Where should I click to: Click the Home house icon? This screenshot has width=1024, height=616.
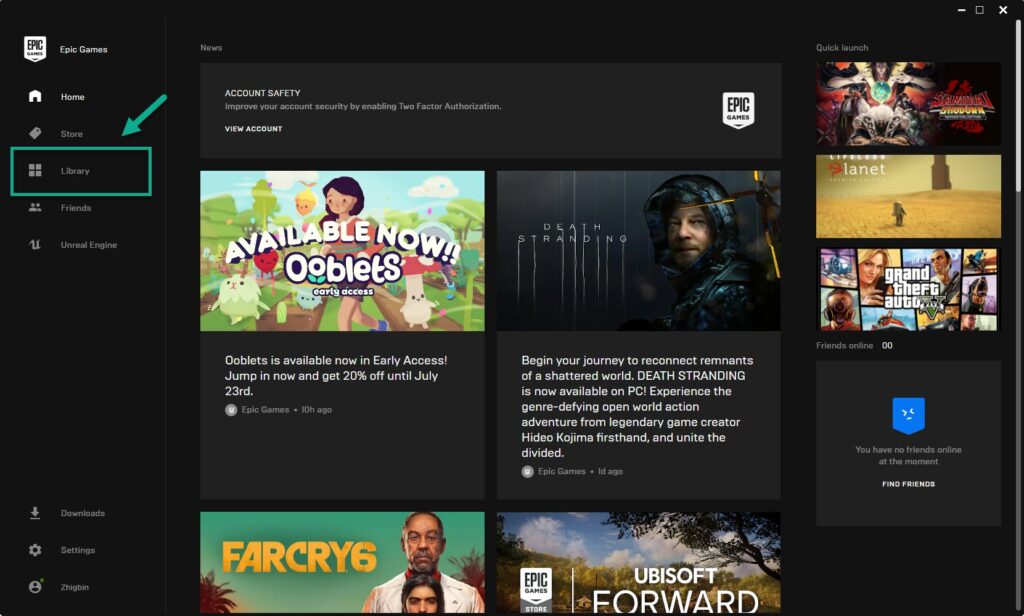click(x=35, y=97)
